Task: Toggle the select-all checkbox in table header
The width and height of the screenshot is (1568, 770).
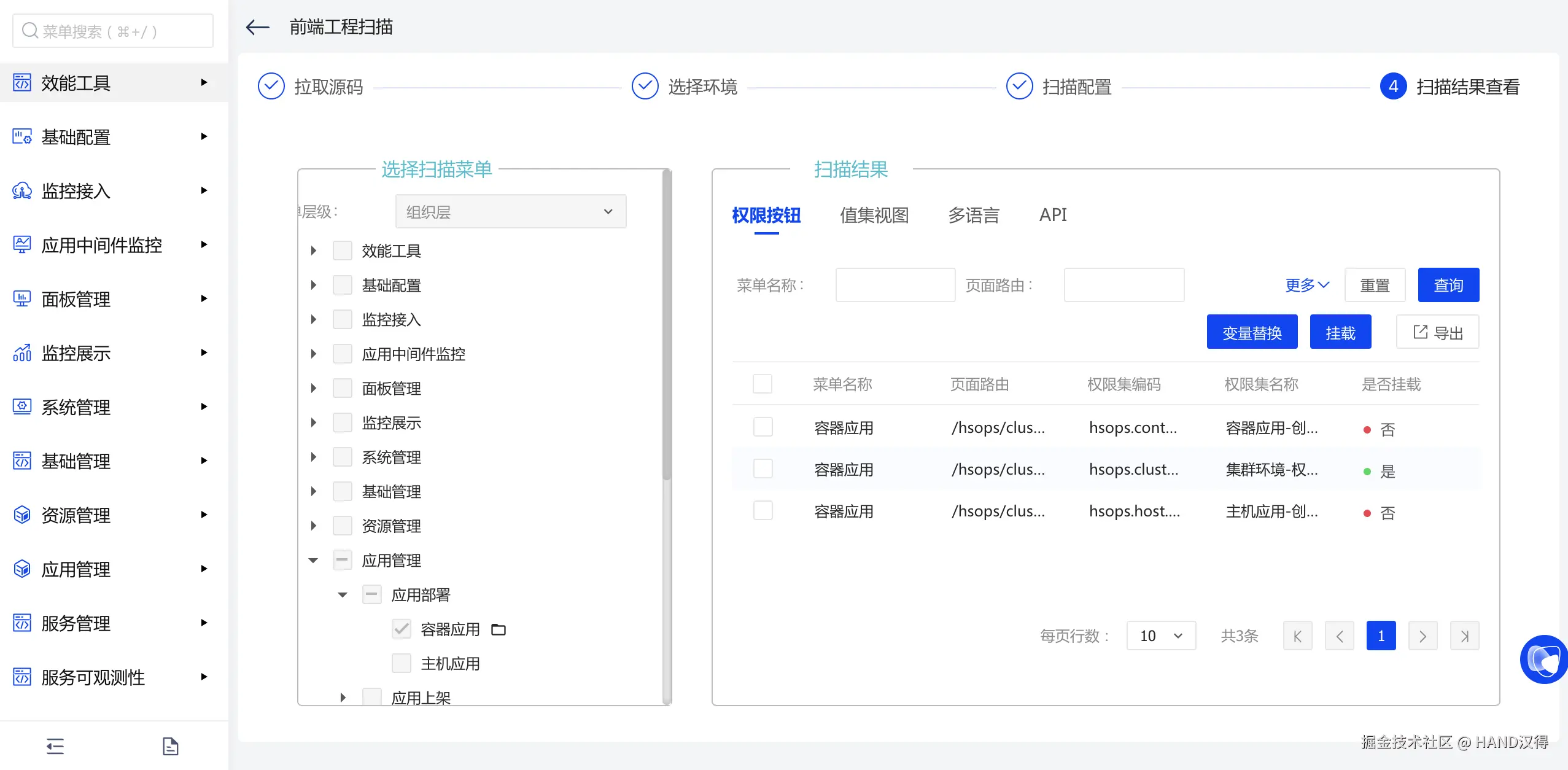Action: (x=763, y=384)
